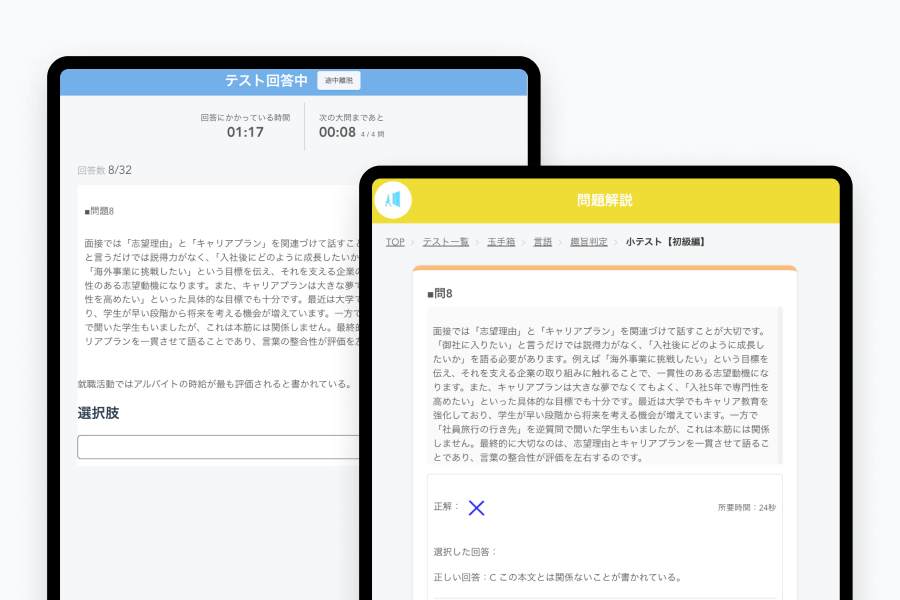
Task: Click 小テスト【初級編】 breadcrumb item
Action: point(665,242)
